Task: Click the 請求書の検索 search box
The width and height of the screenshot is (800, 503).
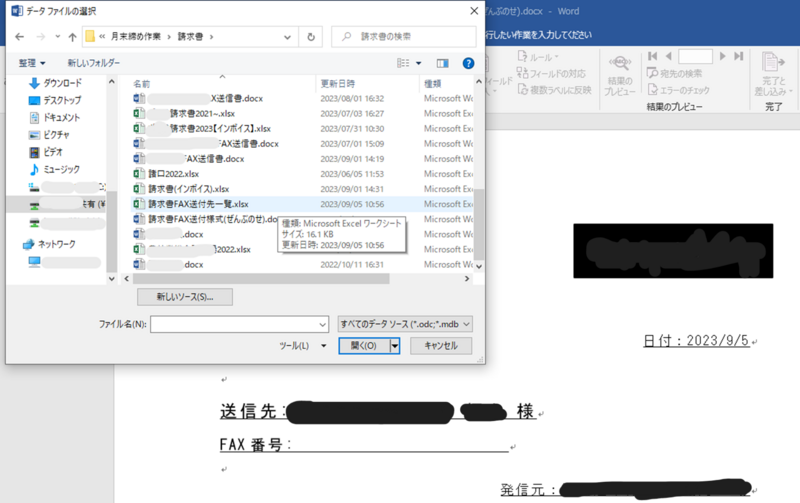Action: coord(403,37)
